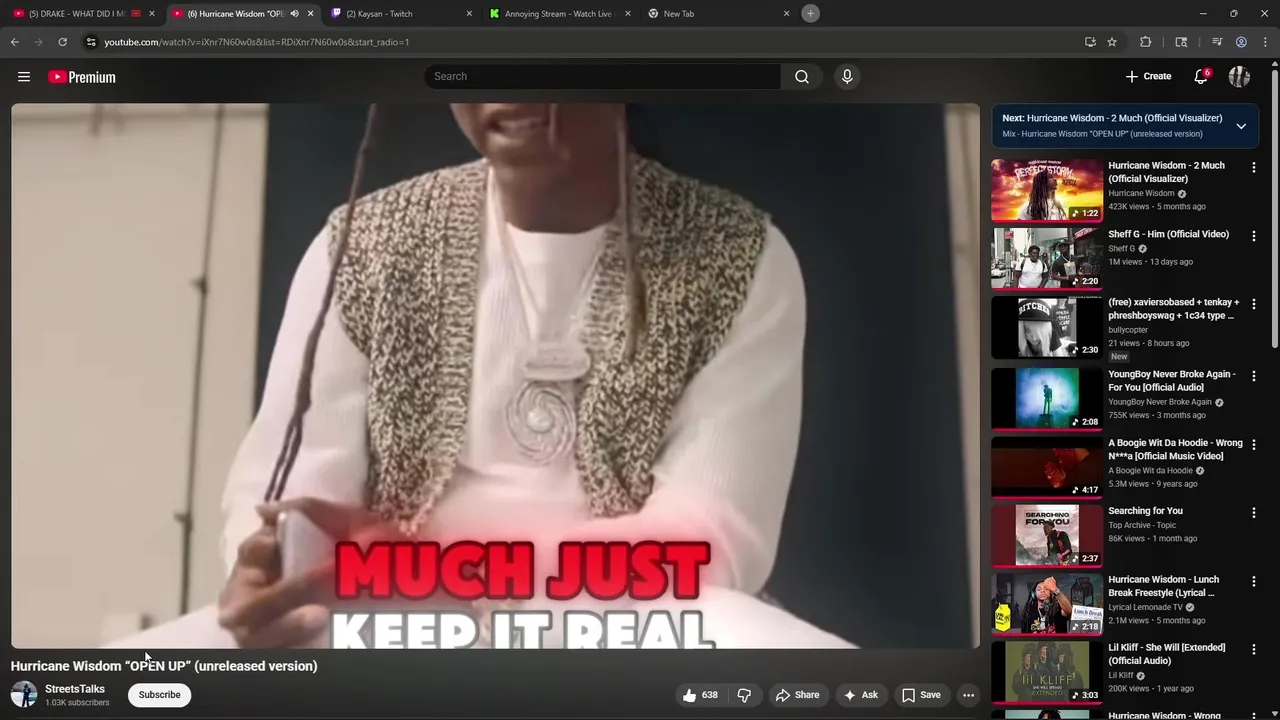Open Sheff G - Him thumbnail
The height and width of the screenshot is (720, 1280).
[1047, 258]
